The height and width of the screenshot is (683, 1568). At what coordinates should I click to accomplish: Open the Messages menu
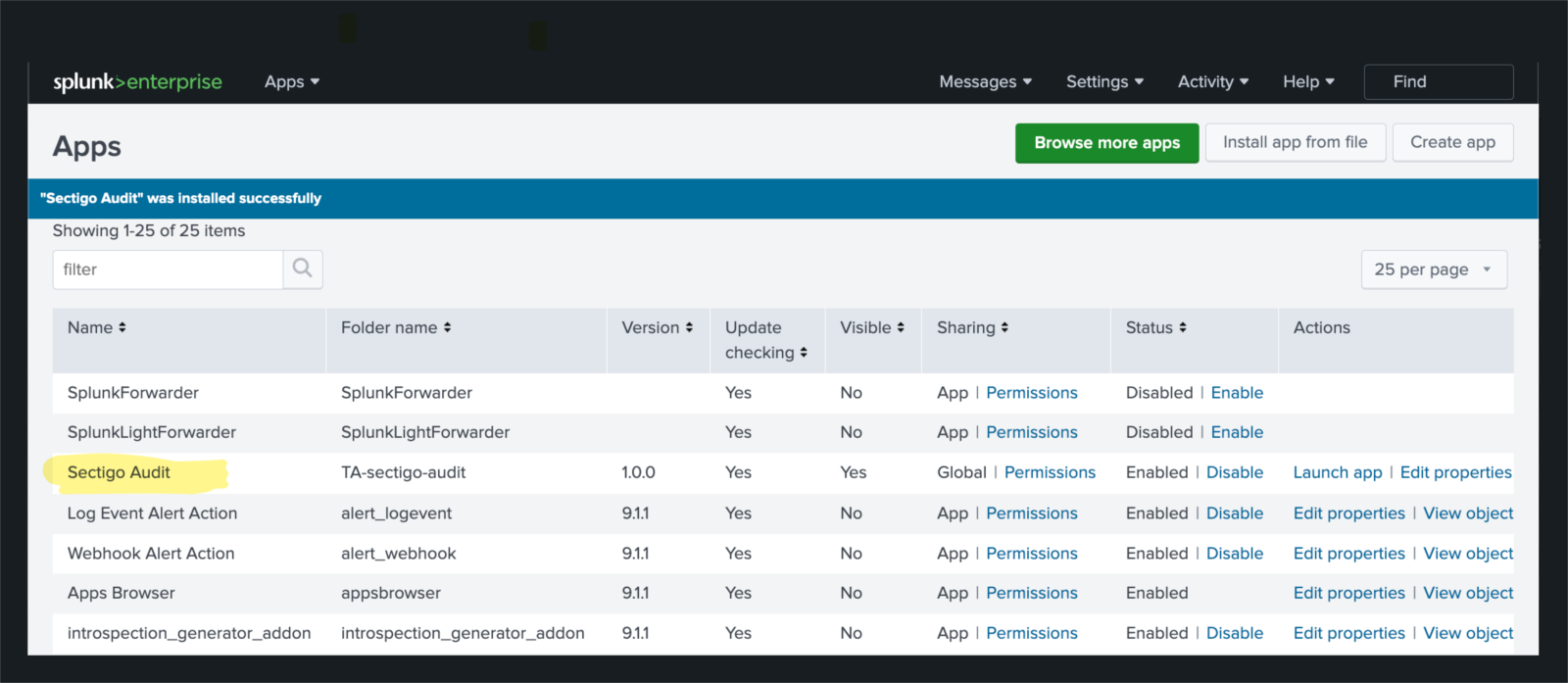985,82
